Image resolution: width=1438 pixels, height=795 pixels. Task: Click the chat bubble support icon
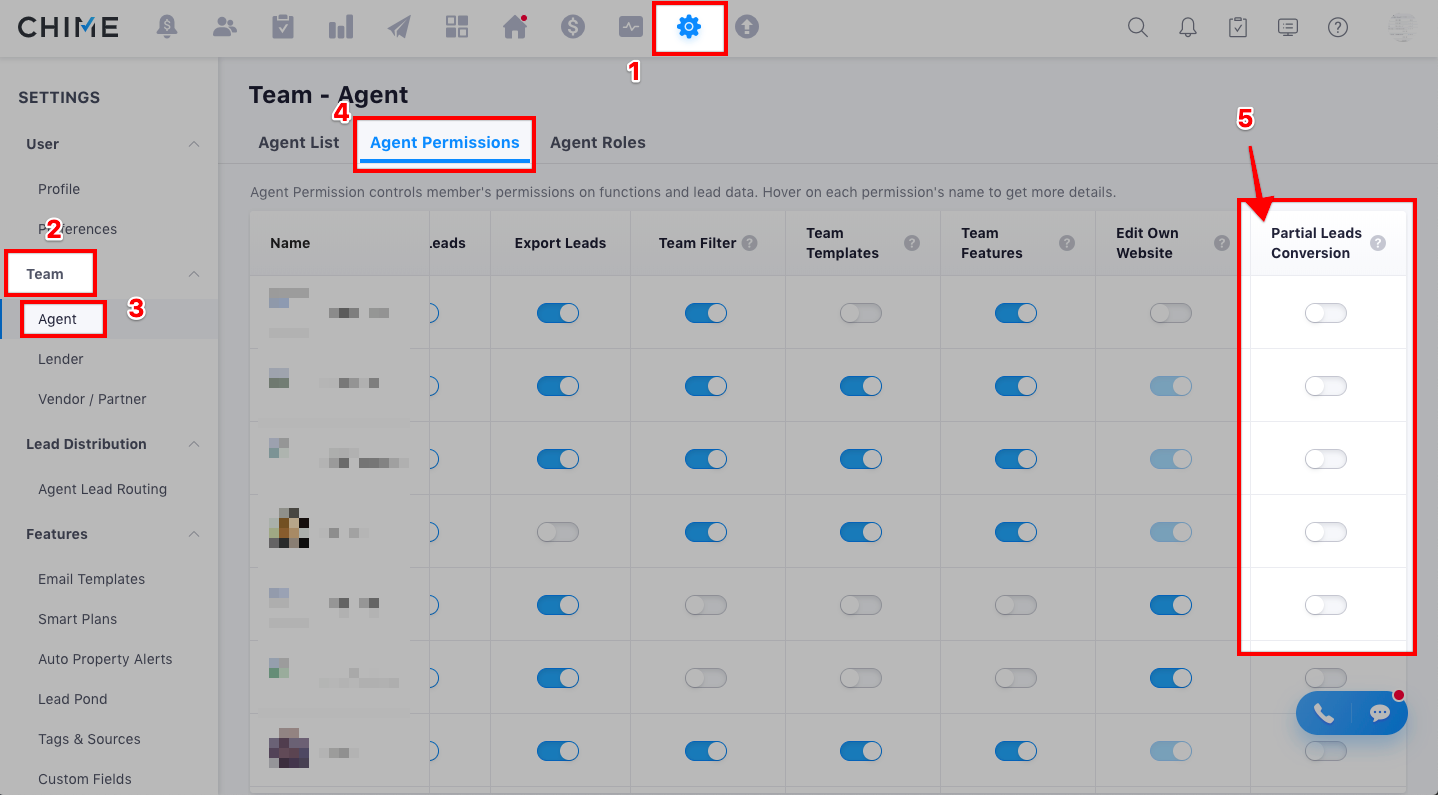(x=1380, y=713)
